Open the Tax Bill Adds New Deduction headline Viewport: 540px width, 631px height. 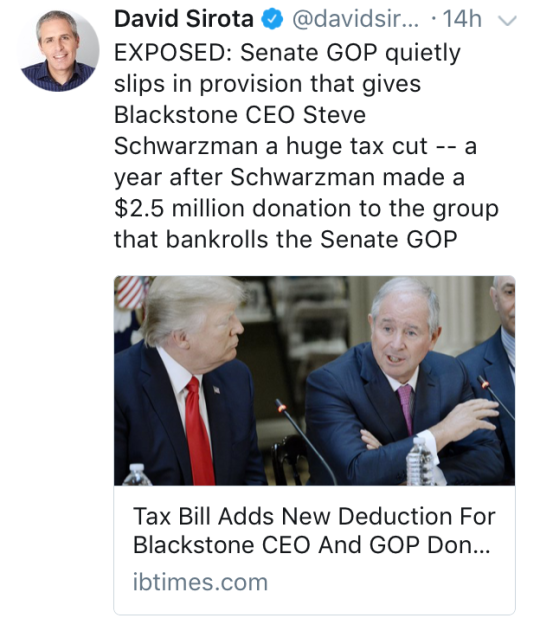pyautogui.click(x=314, y=530)
